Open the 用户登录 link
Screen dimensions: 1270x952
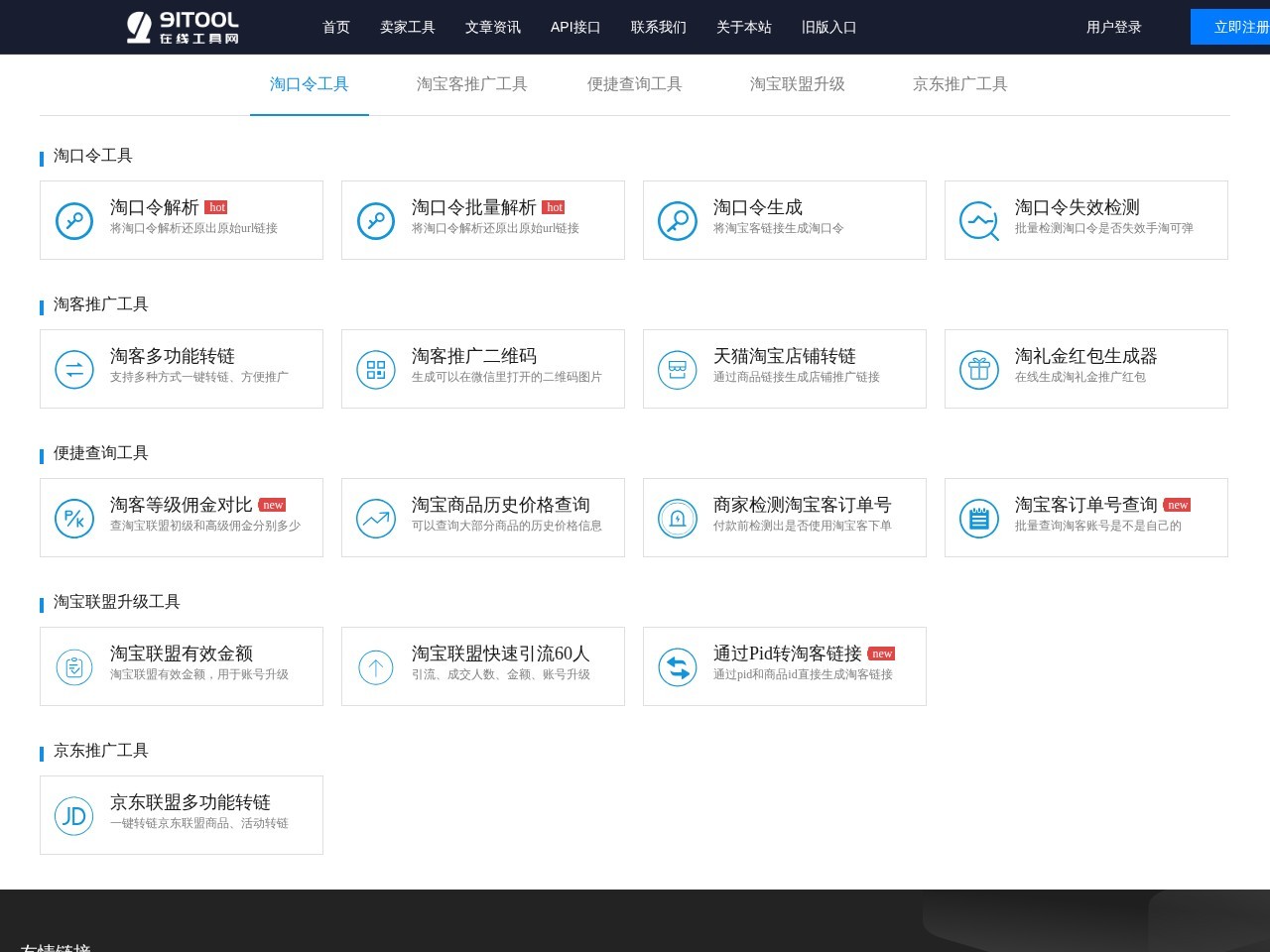pyautogui.click(x=1113, y=28)
